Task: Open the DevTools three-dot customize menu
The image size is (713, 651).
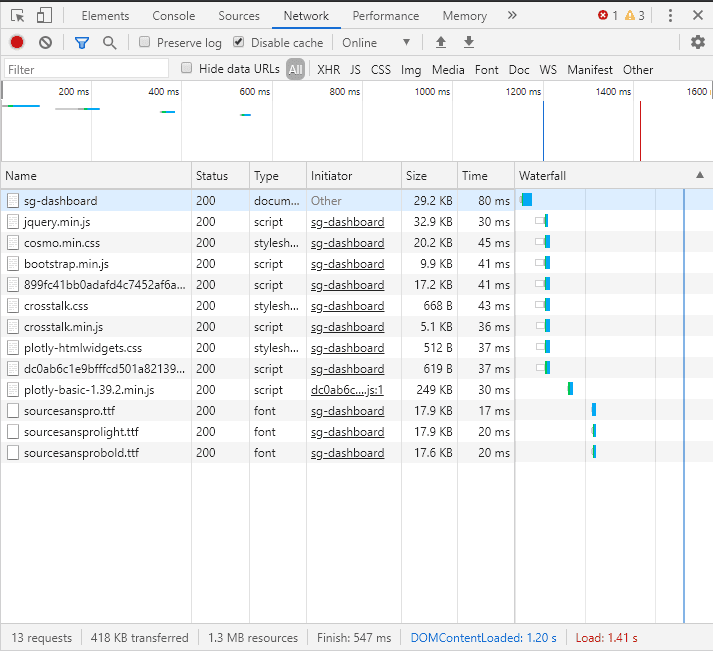Action: (x=669, y=16)
